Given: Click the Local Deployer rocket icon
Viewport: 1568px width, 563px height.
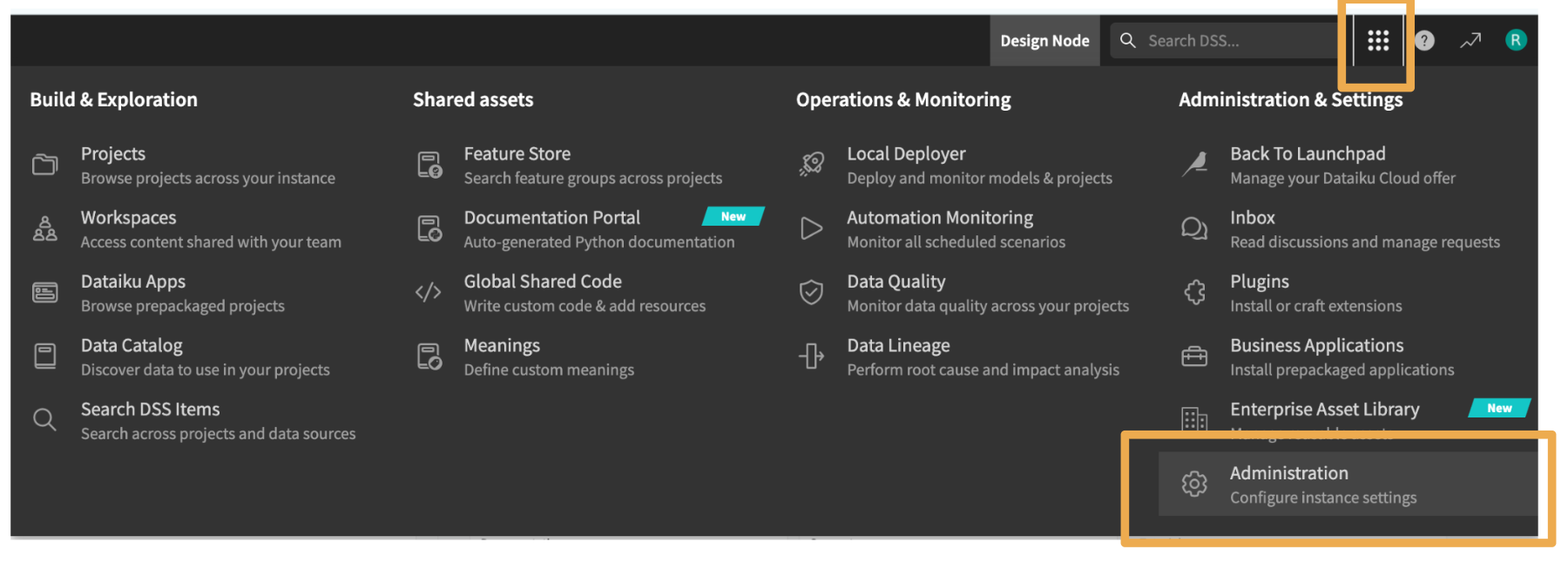Looking at the screenshot, I should pos(812,164).
